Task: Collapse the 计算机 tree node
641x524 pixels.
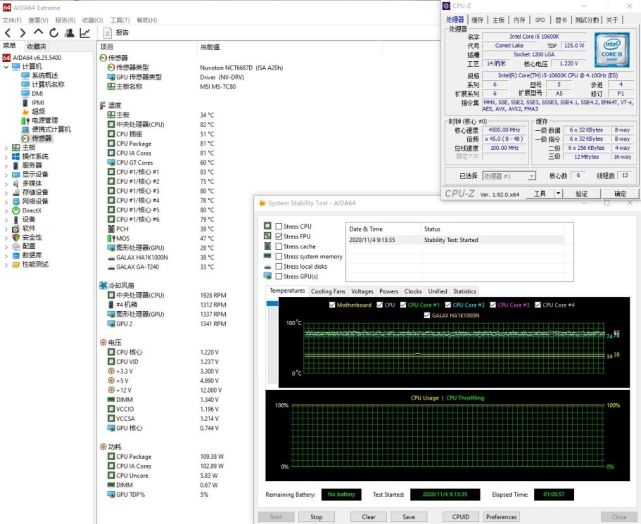Action: pyautogui.click(x=6, y=67)
